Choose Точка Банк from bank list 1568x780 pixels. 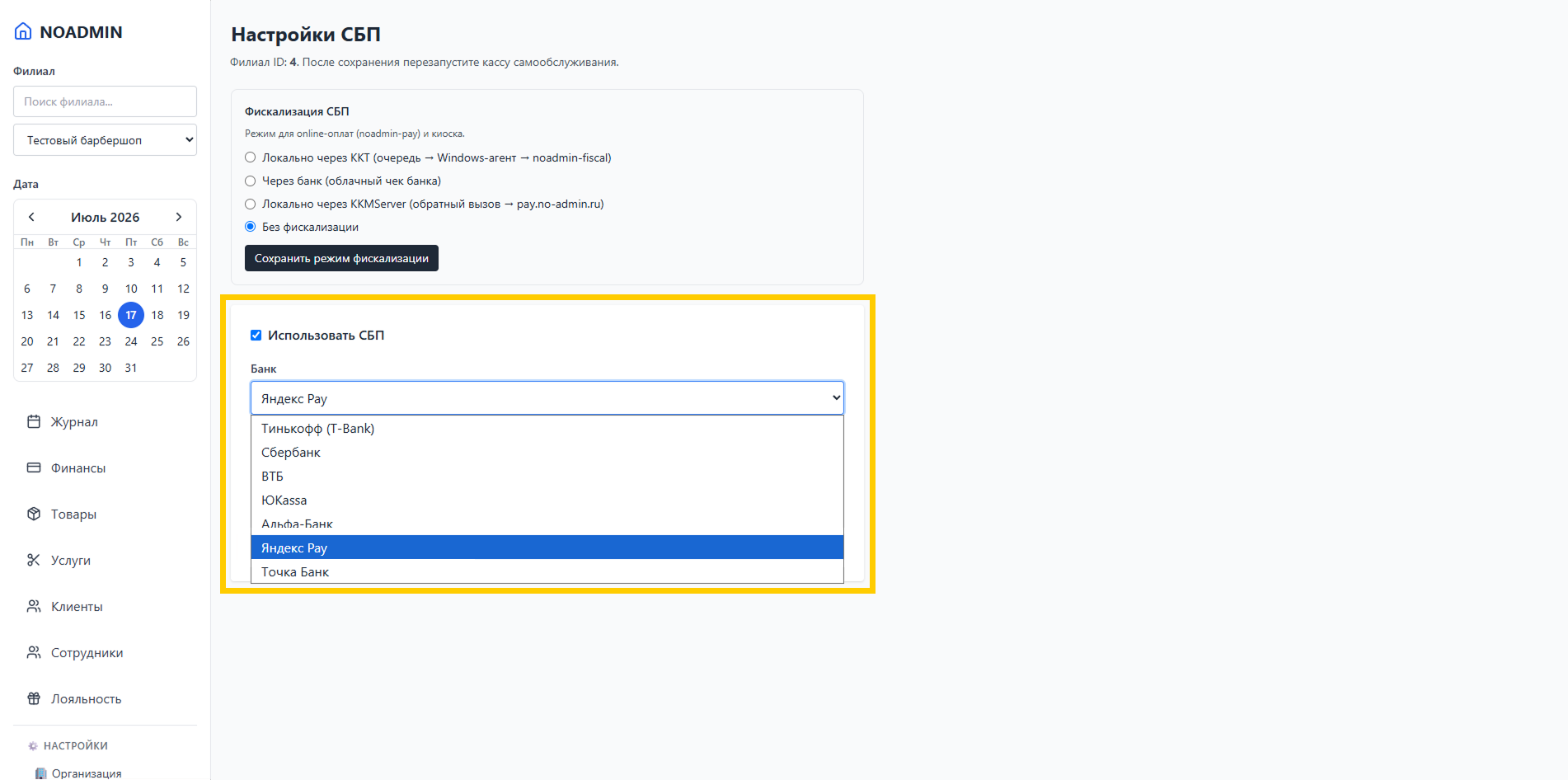click(547, 571)
